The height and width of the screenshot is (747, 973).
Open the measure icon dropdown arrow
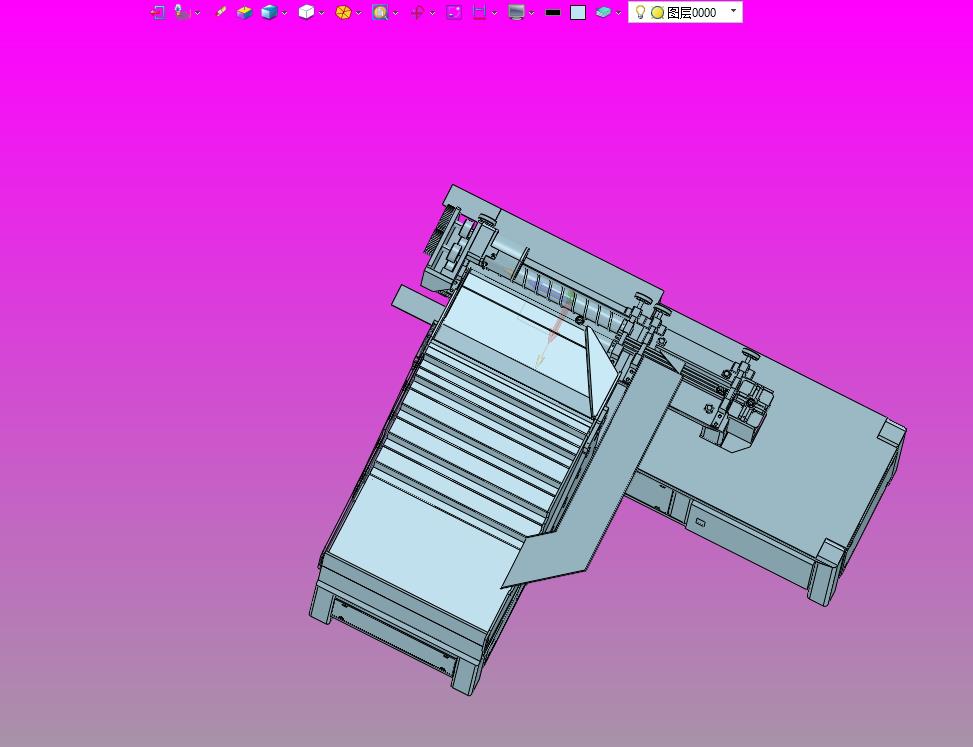pyautogui.click(x=495, y=12)
